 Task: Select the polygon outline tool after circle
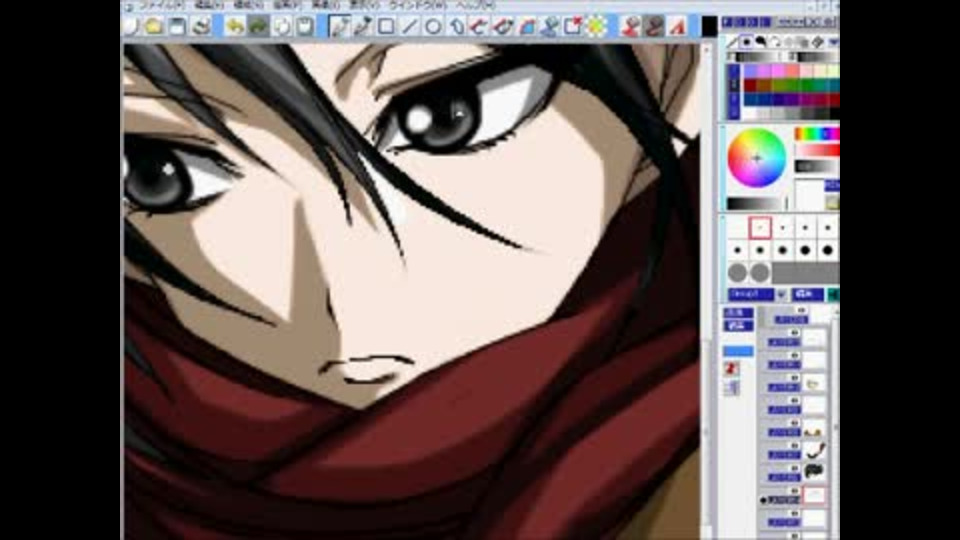(x=457, y=26)
